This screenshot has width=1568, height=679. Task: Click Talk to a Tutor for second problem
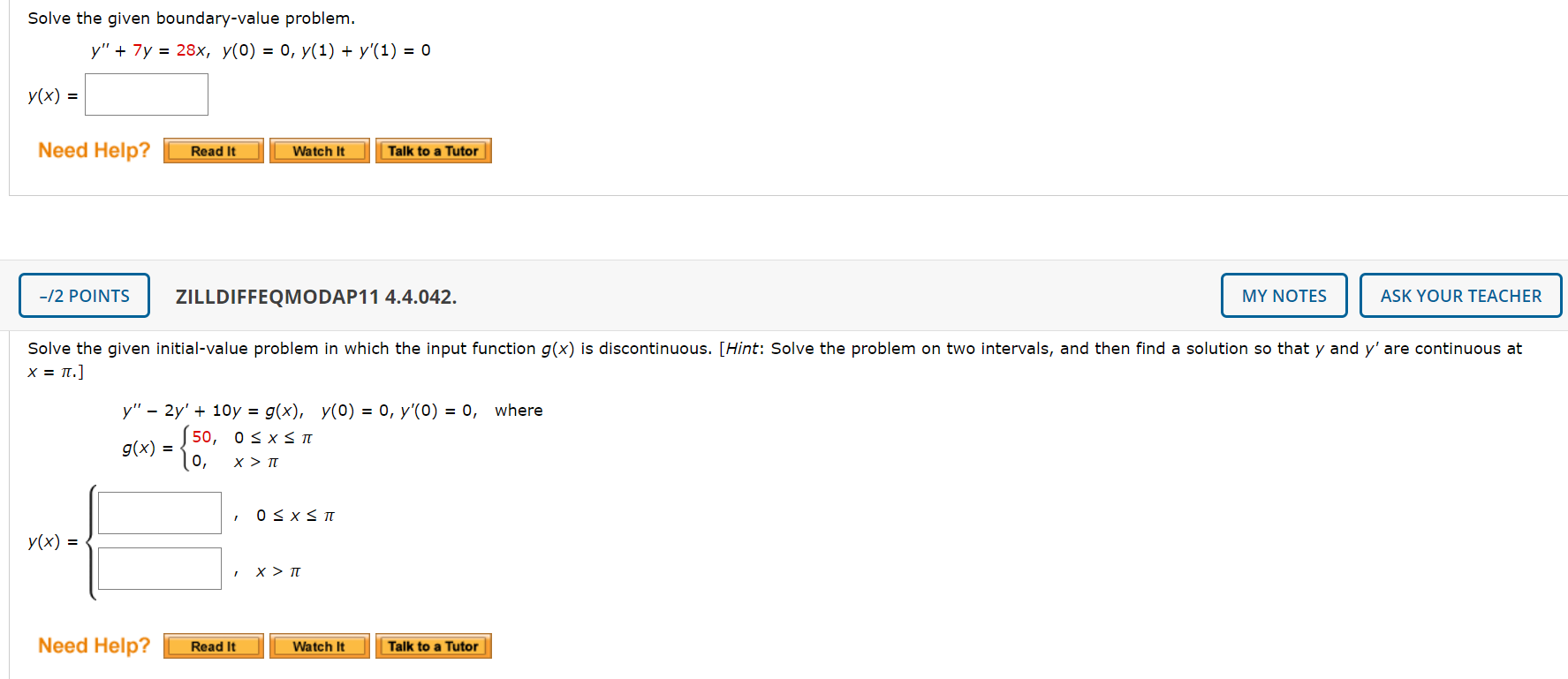433,645
